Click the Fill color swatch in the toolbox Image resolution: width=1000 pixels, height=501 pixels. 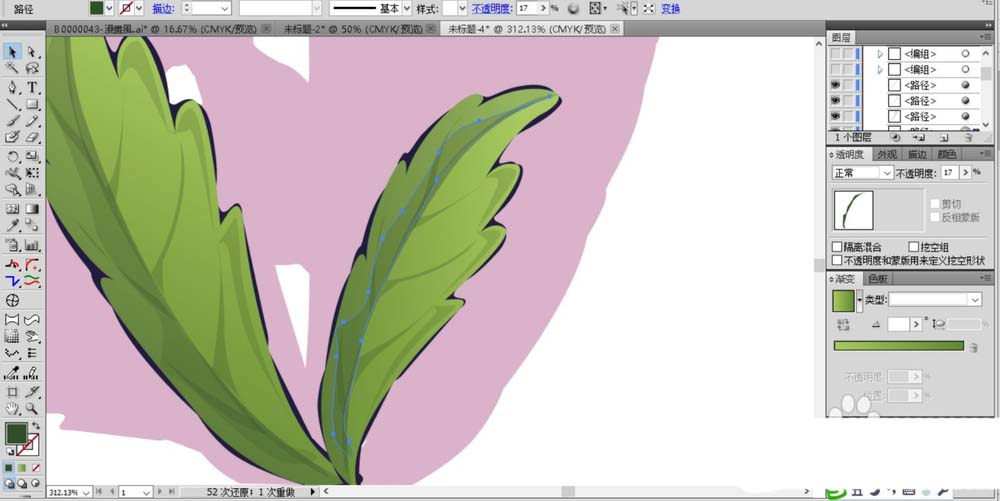tap(16, 434)
